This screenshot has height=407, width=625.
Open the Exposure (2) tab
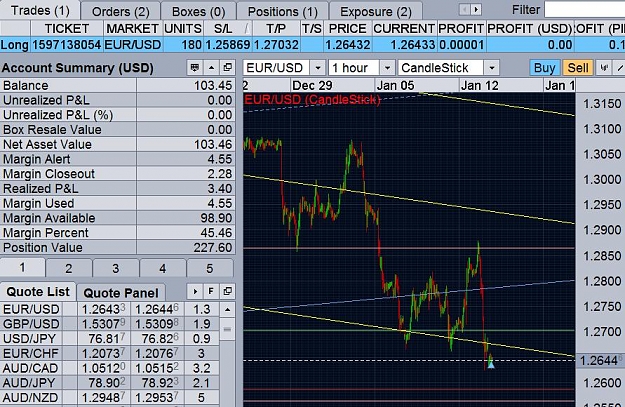pyautogui.click(x=376, y=12)
